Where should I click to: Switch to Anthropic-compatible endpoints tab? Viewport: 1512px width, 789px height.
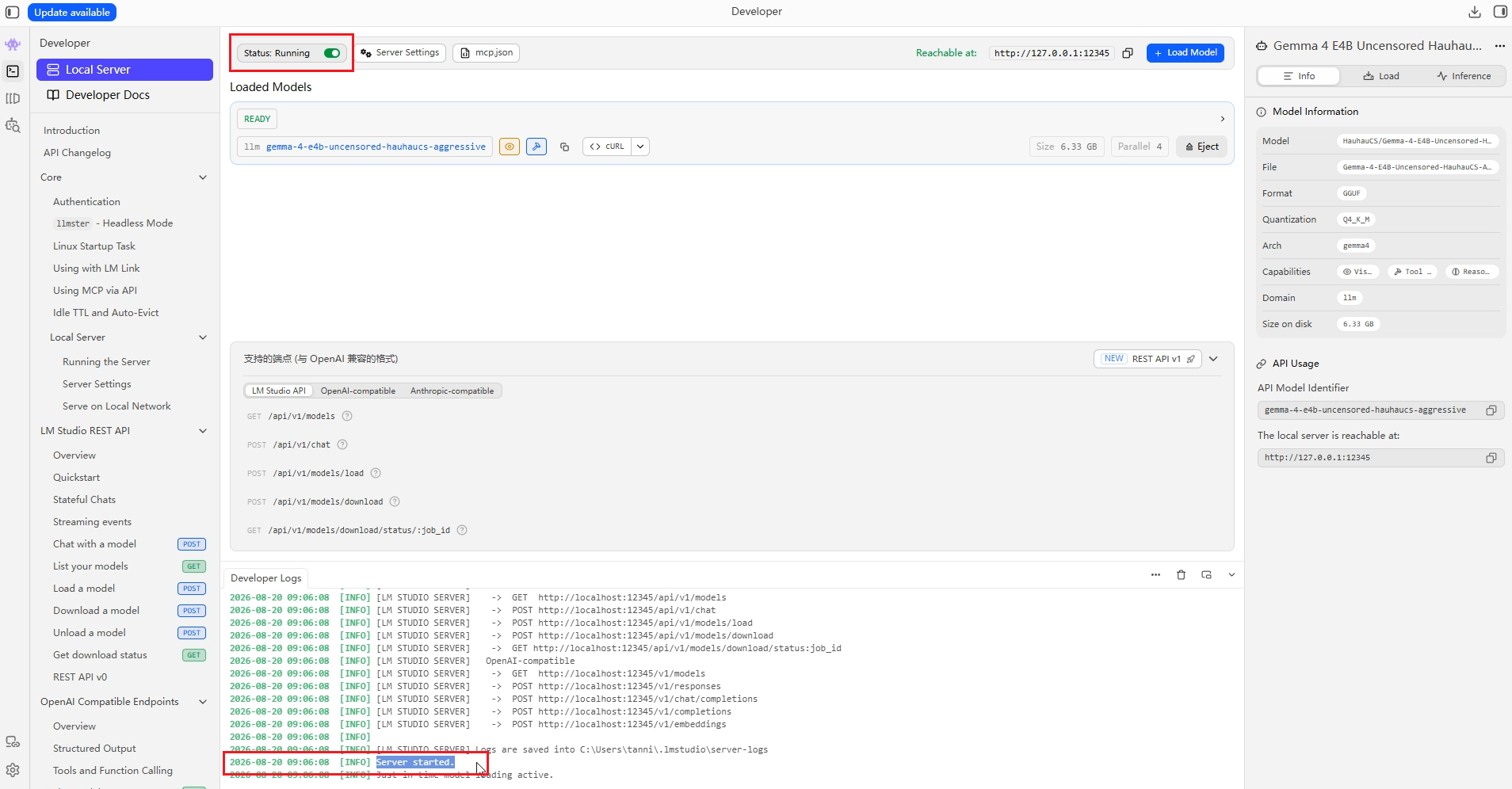tap(452, 391)
